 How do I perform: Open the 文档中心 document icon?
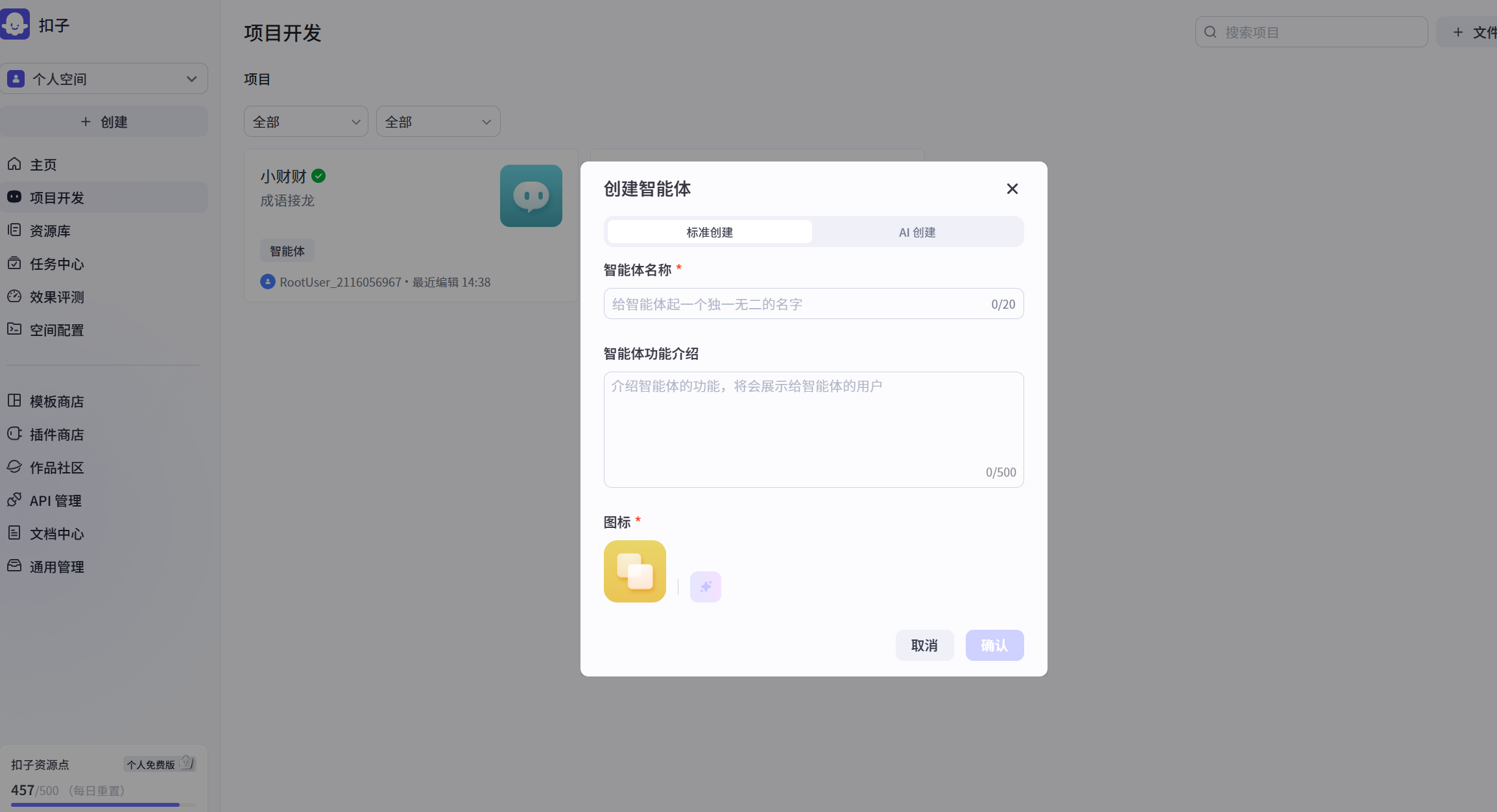point(14,532)
